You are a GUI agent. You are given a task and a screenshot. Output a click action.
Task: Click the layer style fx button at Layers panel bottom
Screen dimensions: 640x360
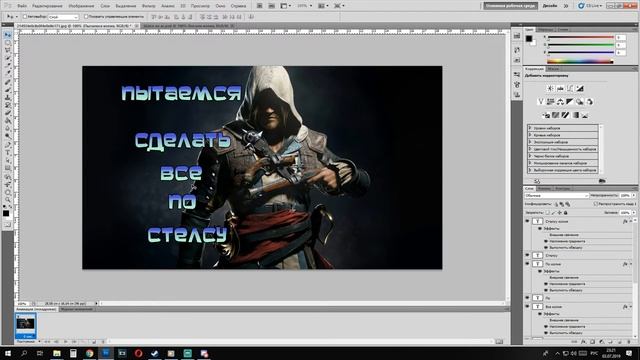(x=583, y=342)
